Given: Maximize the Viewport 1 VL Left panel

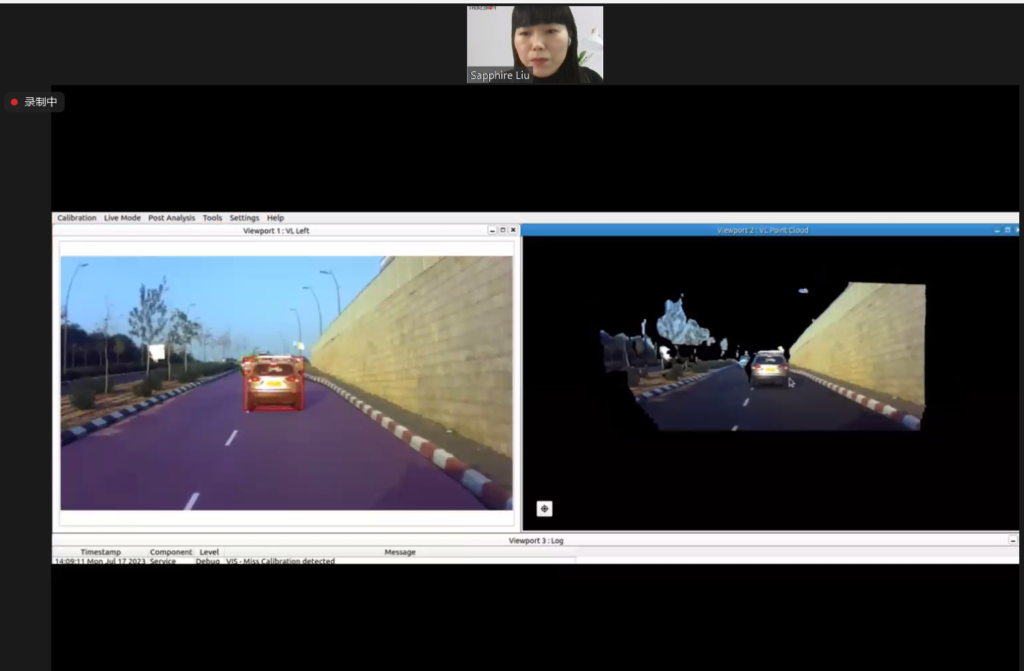Looking at the screenshot, I should 503,230.
